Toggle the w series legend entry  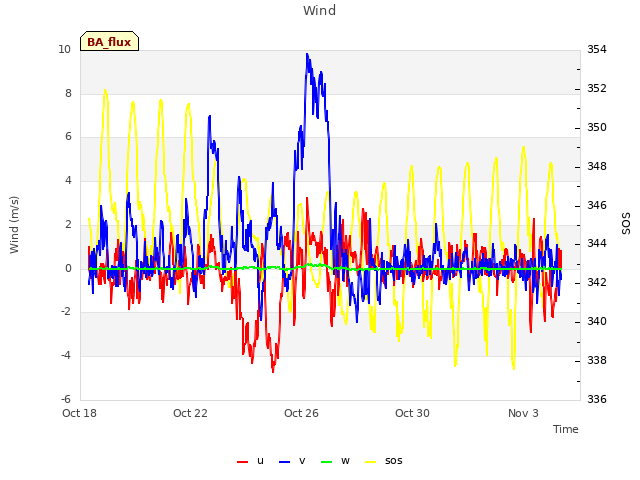pyautogui.click(x=335, y=461)
